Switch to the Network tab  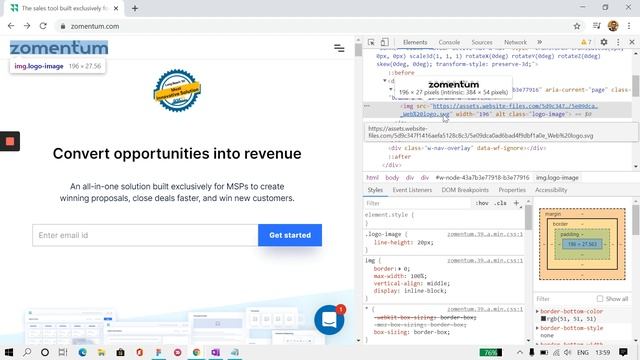pyautogui.click(x=515, y=42)
